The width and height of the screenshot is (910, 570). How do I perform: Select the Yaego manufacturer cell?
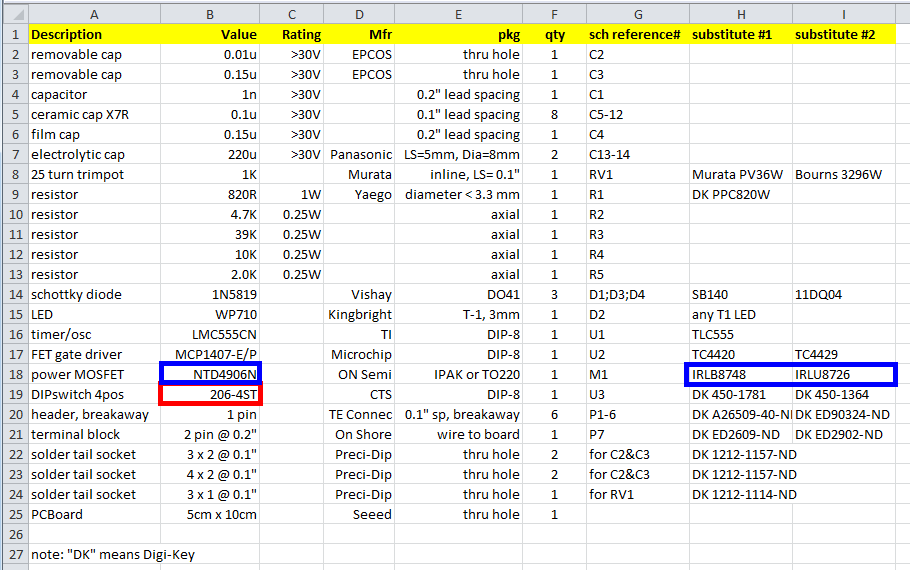[359, 194]
